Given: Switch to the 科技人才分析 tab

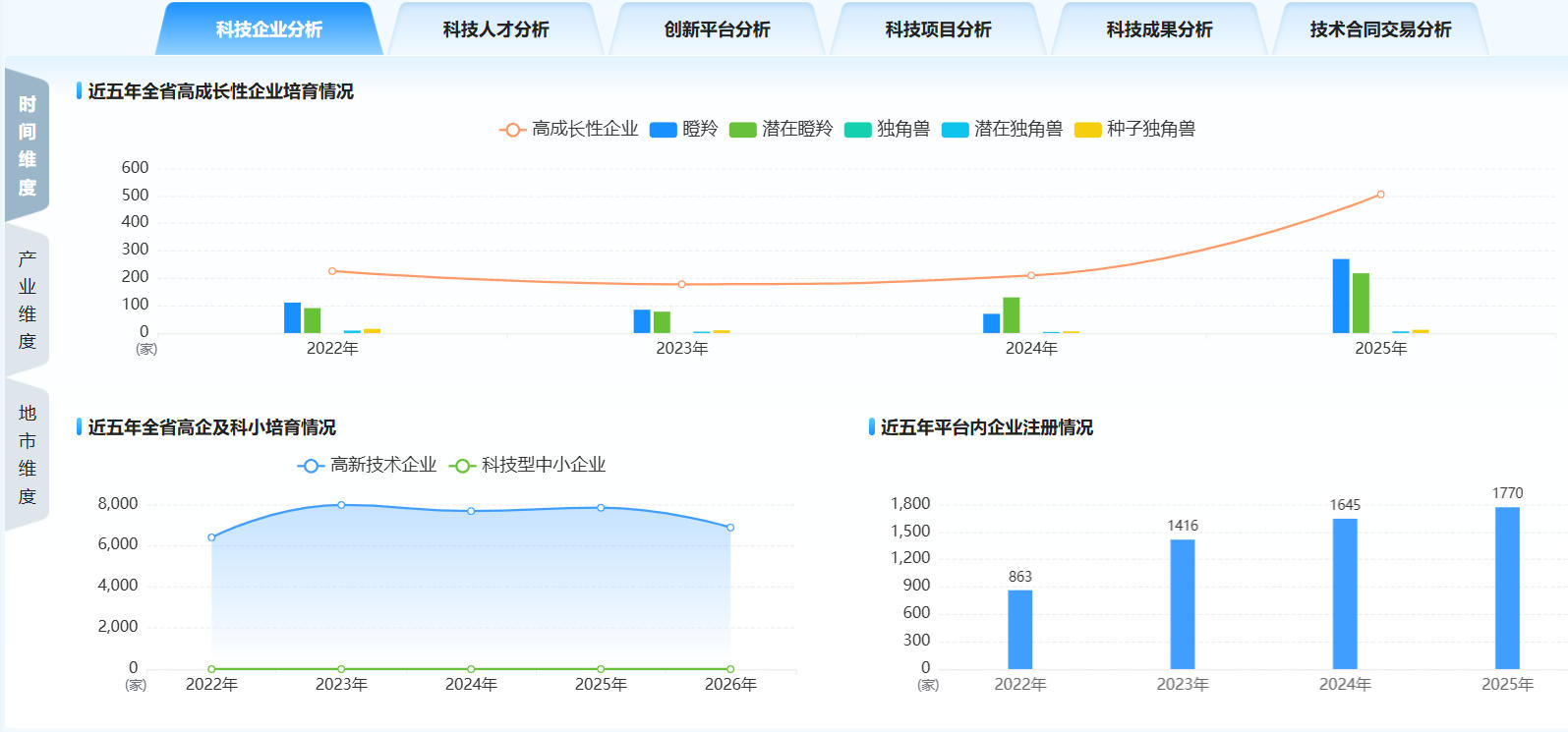Looking at the screenshot, I should point(495,29).
